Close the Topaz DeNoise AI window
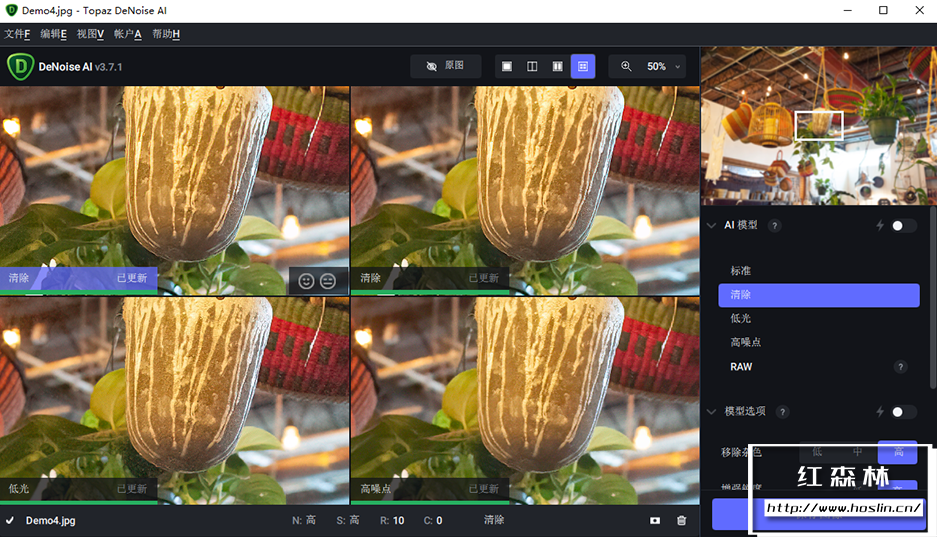Screen dimensions: 937x537 [x=920, y=10]
